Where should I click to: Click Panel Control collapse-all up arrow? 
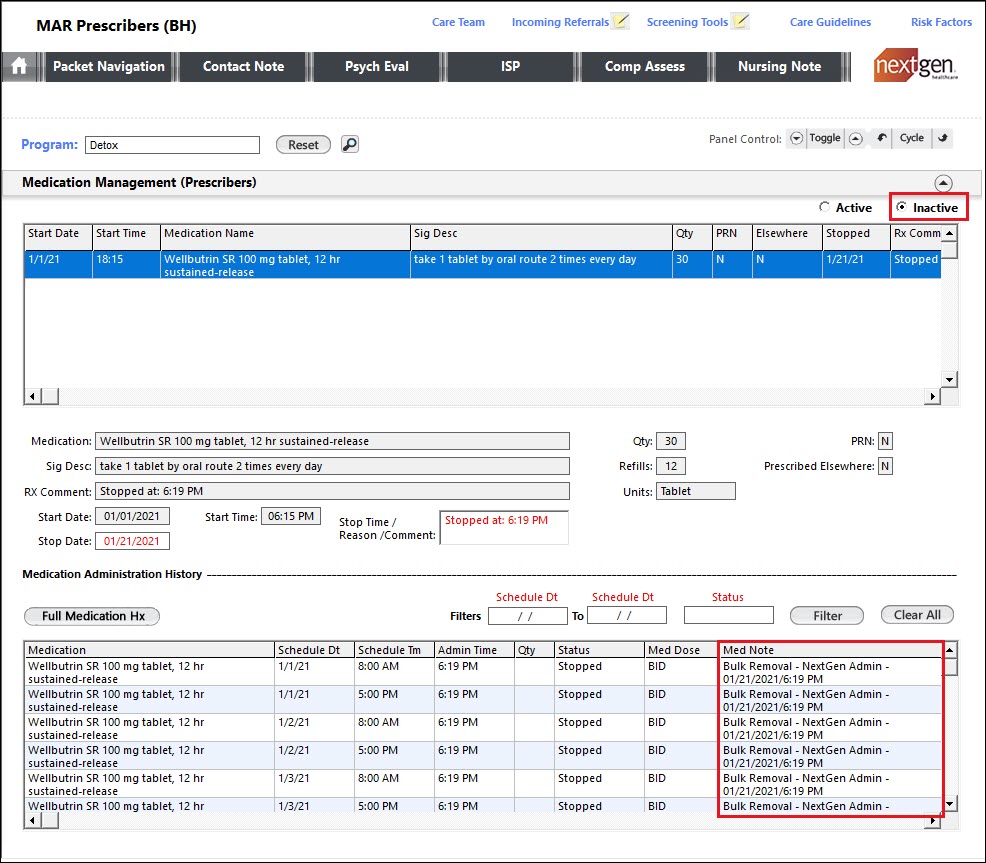tap(856, 139)
